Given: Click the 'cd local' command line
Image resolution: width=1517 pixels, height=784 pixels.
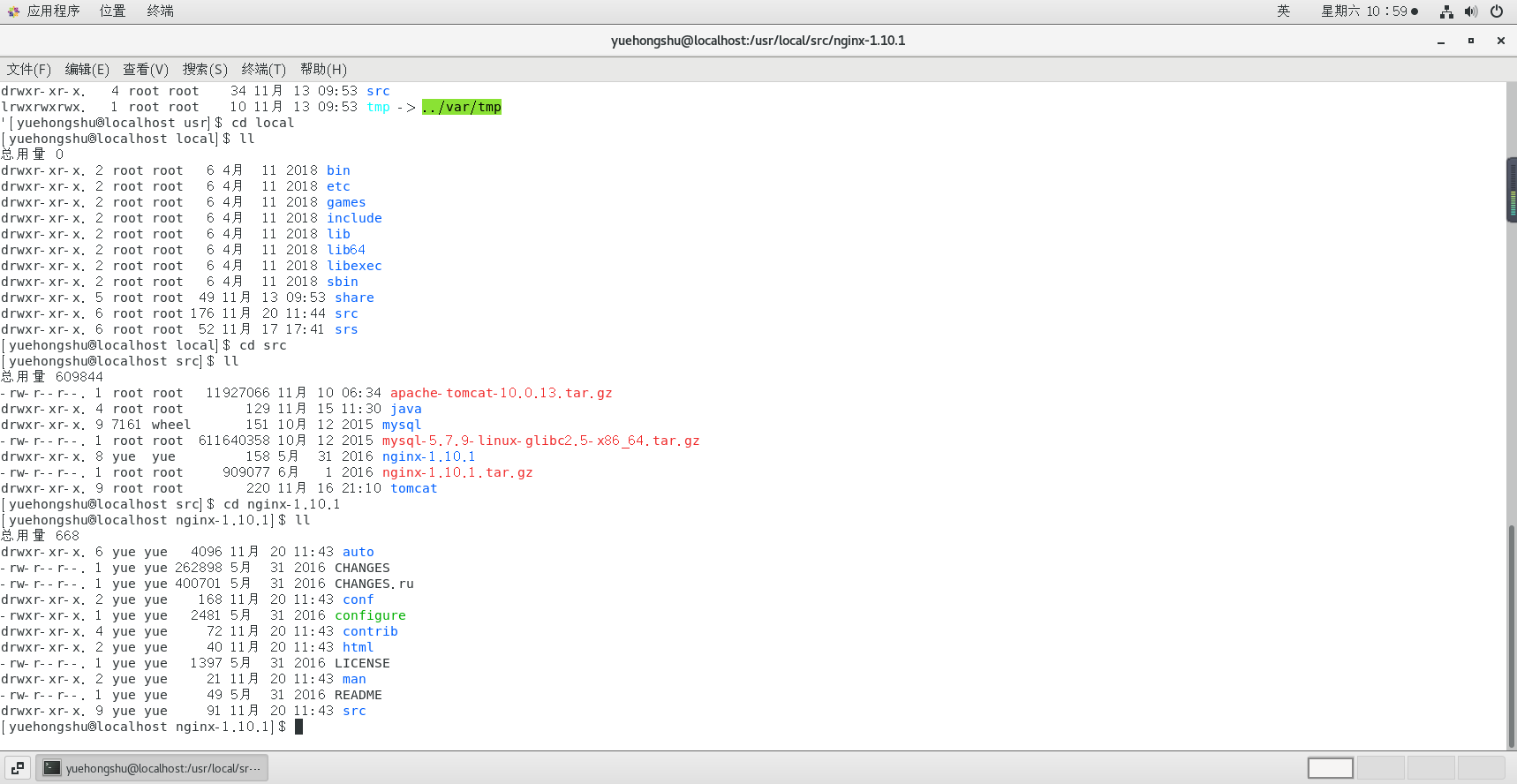Looking at the screenshot, I should point(262,123).
